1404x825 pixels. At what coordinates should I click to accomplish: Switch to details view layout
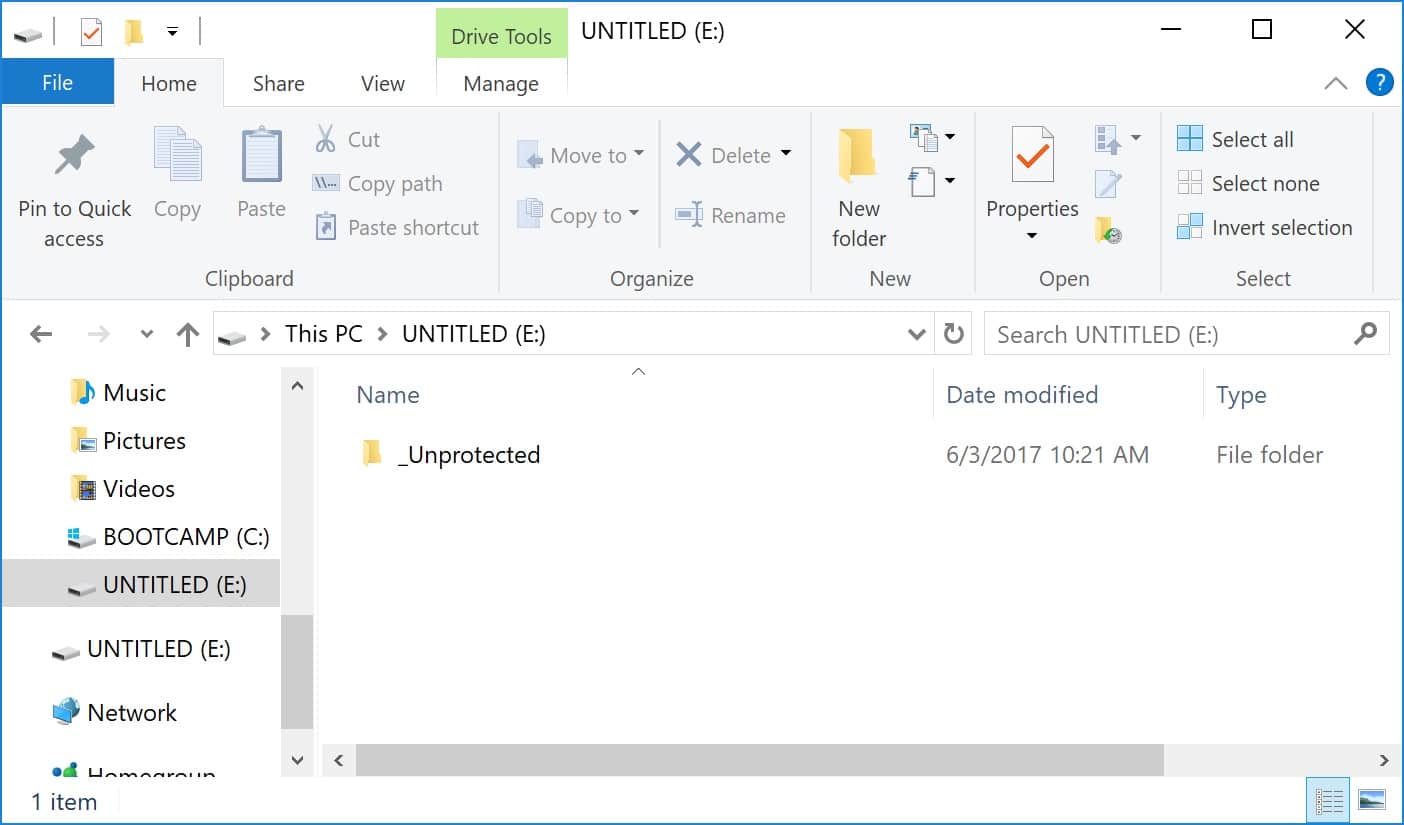click(1329, 800)
